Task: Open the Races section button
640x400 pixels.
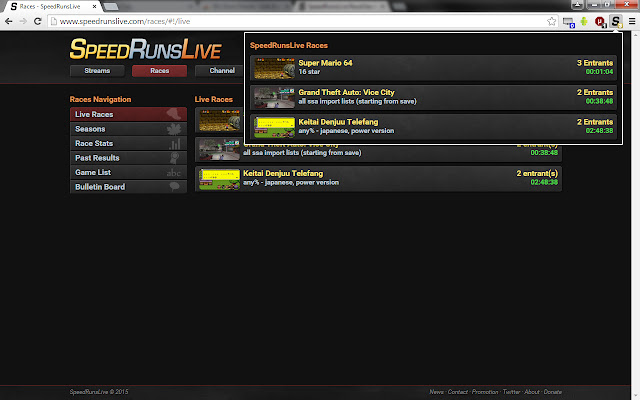Action: (160, 71)
